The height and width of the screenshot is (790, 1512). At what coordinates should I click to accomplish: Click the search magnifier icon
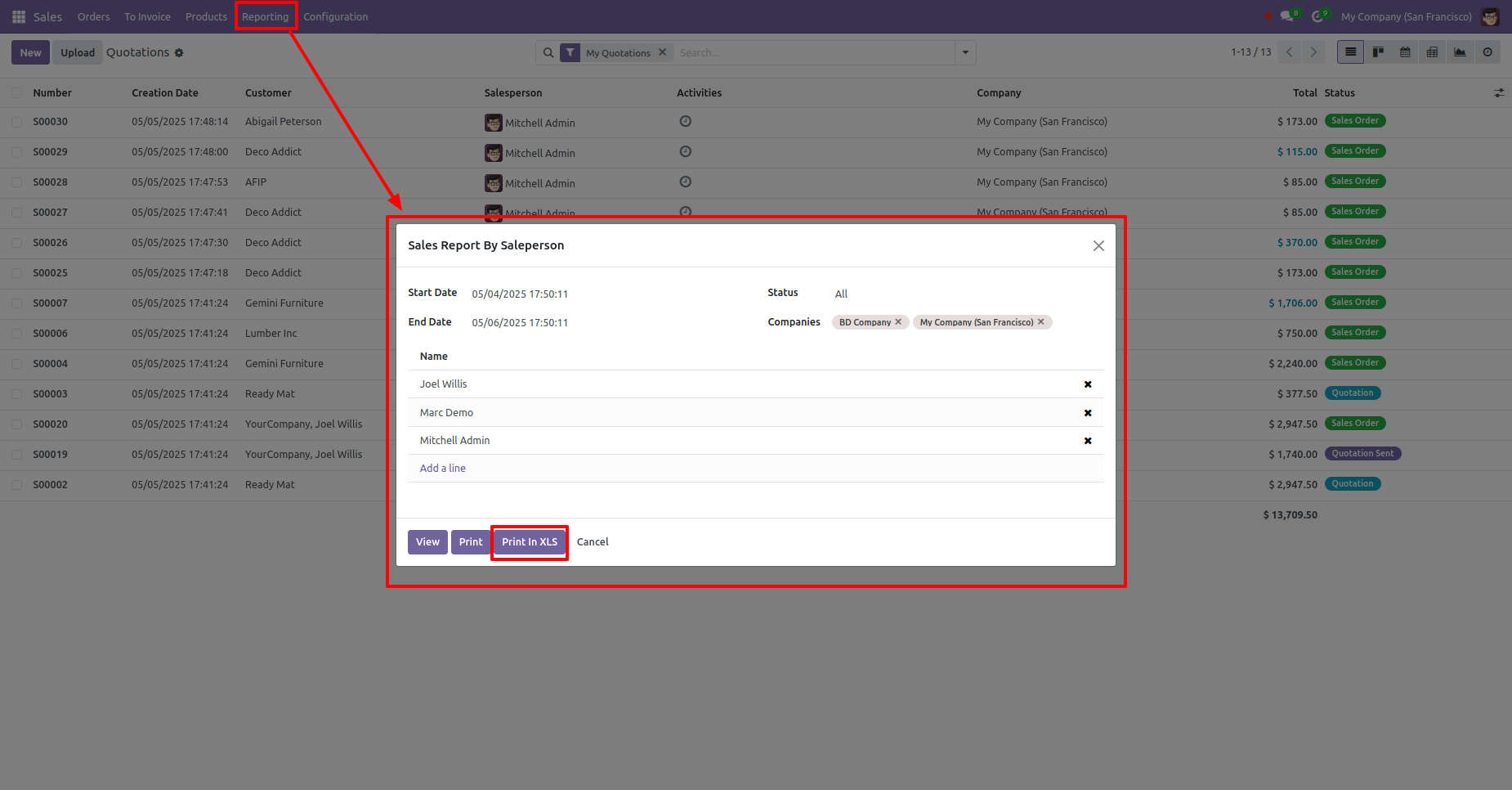pos(548,52)
